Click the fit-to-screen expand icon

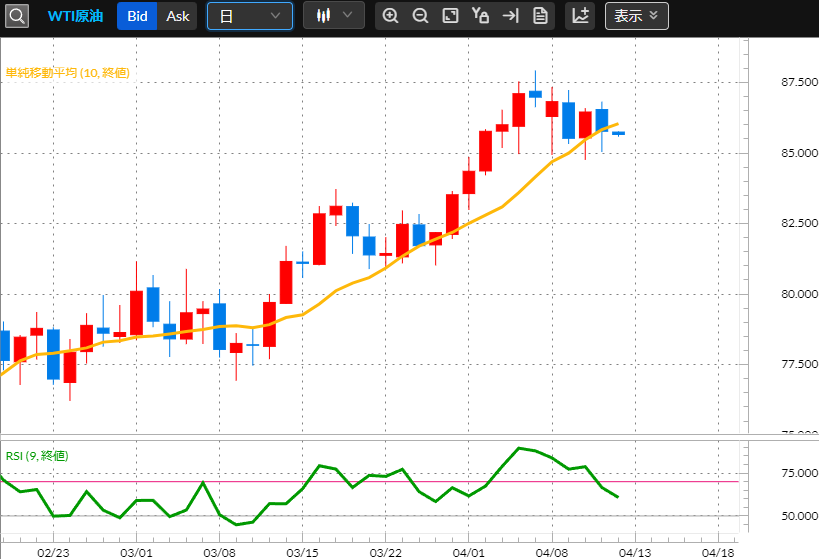tap(450, 16)
